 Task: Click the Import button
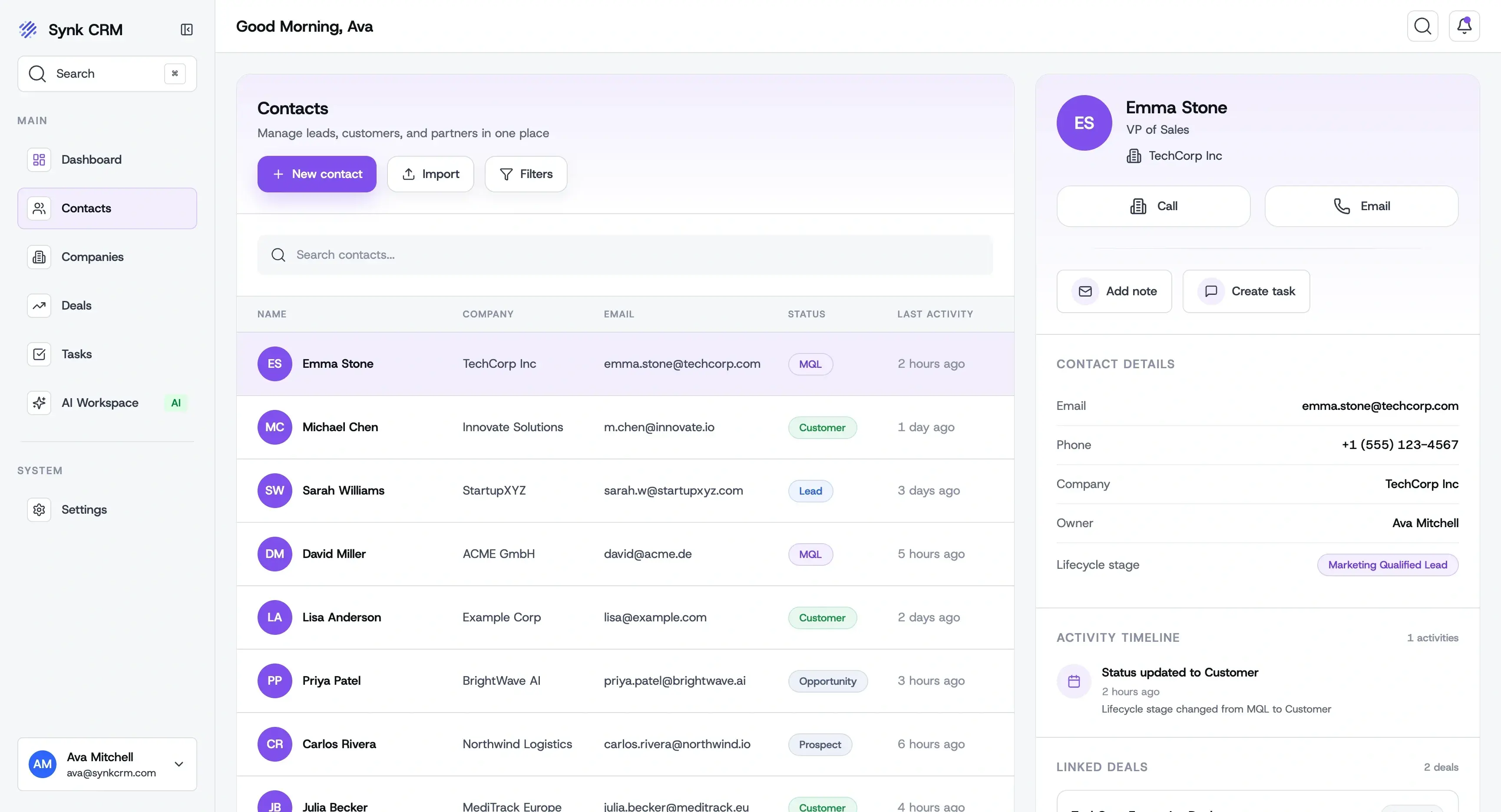430,174
